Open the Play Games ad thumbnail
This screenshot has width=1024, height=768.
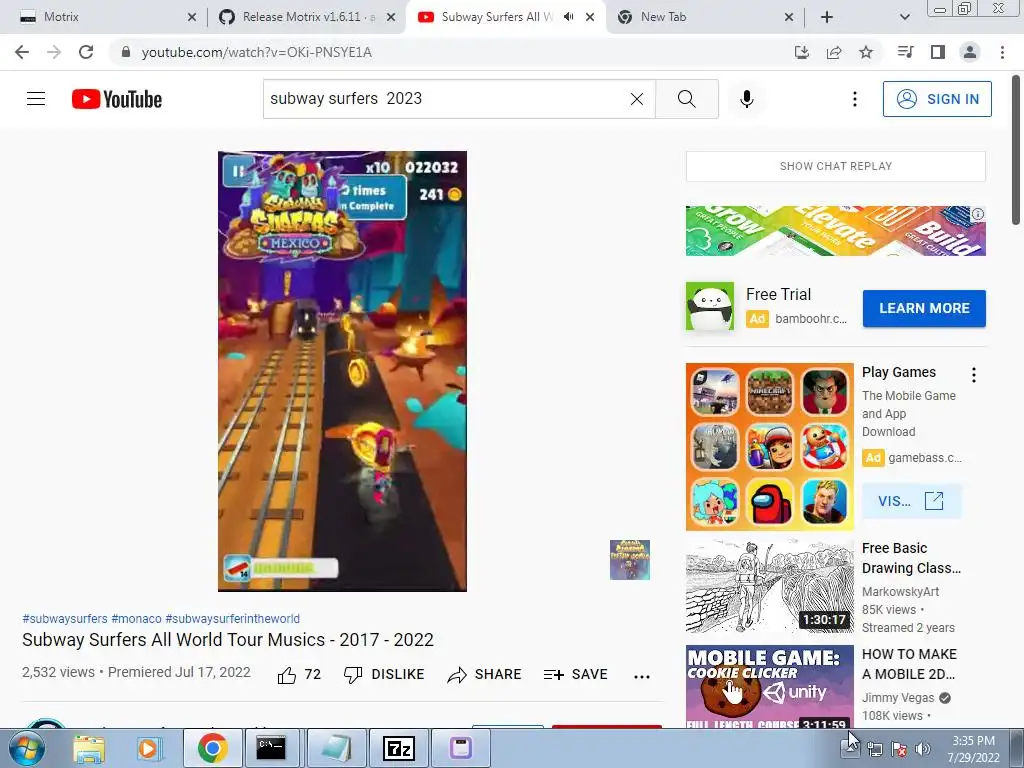click(x=769, y=447)
